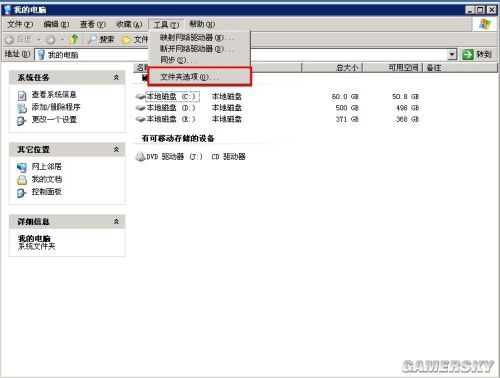The image size is (500, 378).
Task: Click the Forward arrow toolbar icon
Action: [51, 40]
